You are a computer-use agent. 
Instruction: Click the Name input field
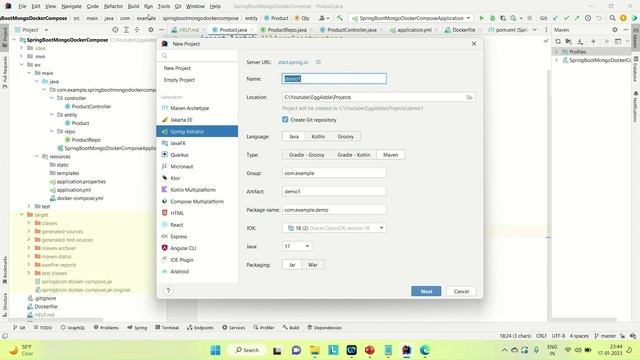point(334,78)
